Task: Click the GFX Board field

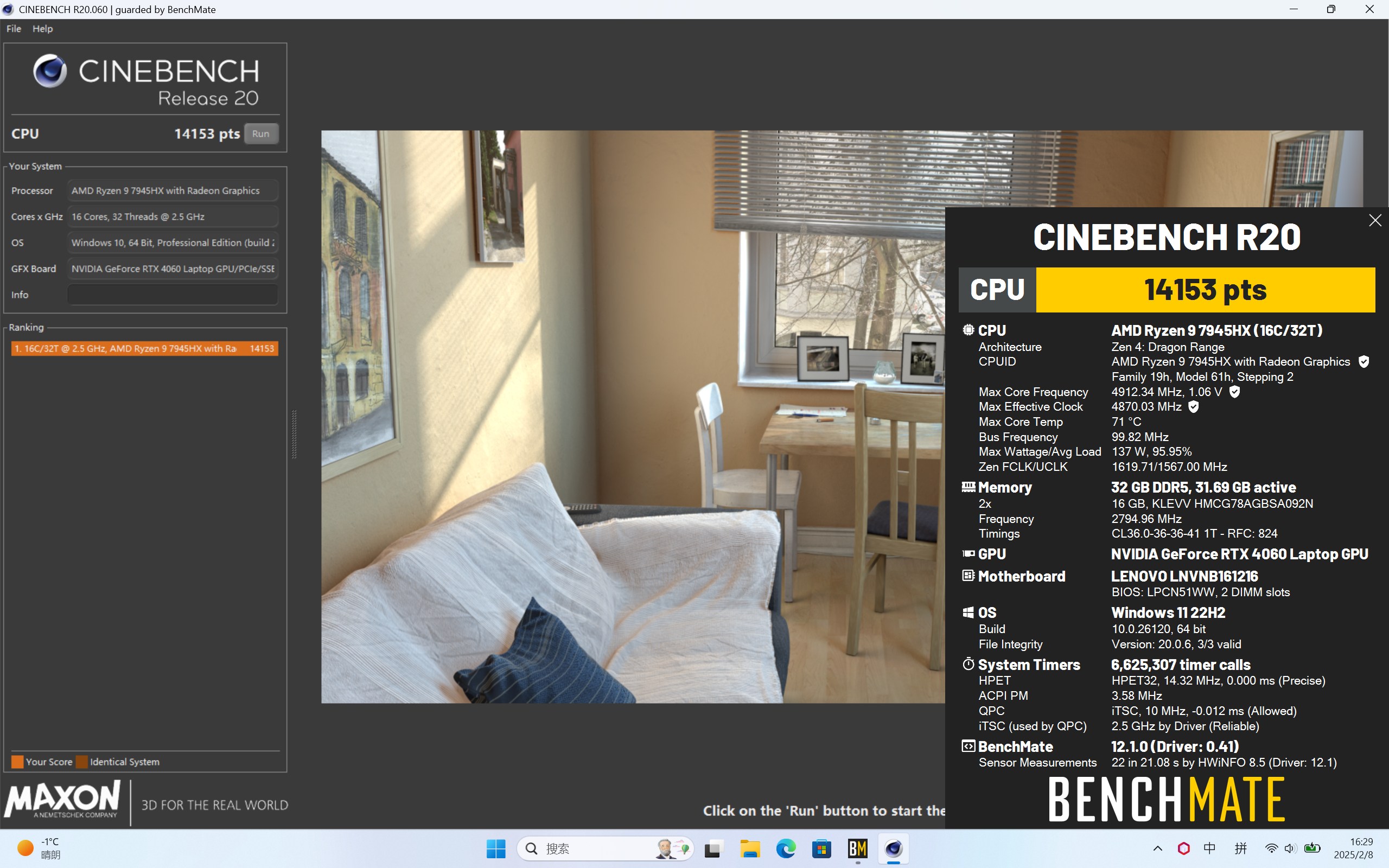Action: click(173, 269)
